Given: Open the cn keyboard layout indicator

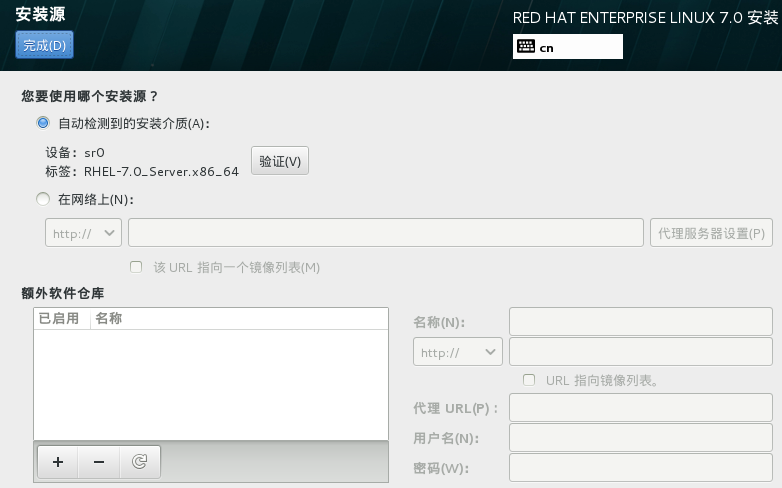Looking at the screenshot, I should point(568,47).
